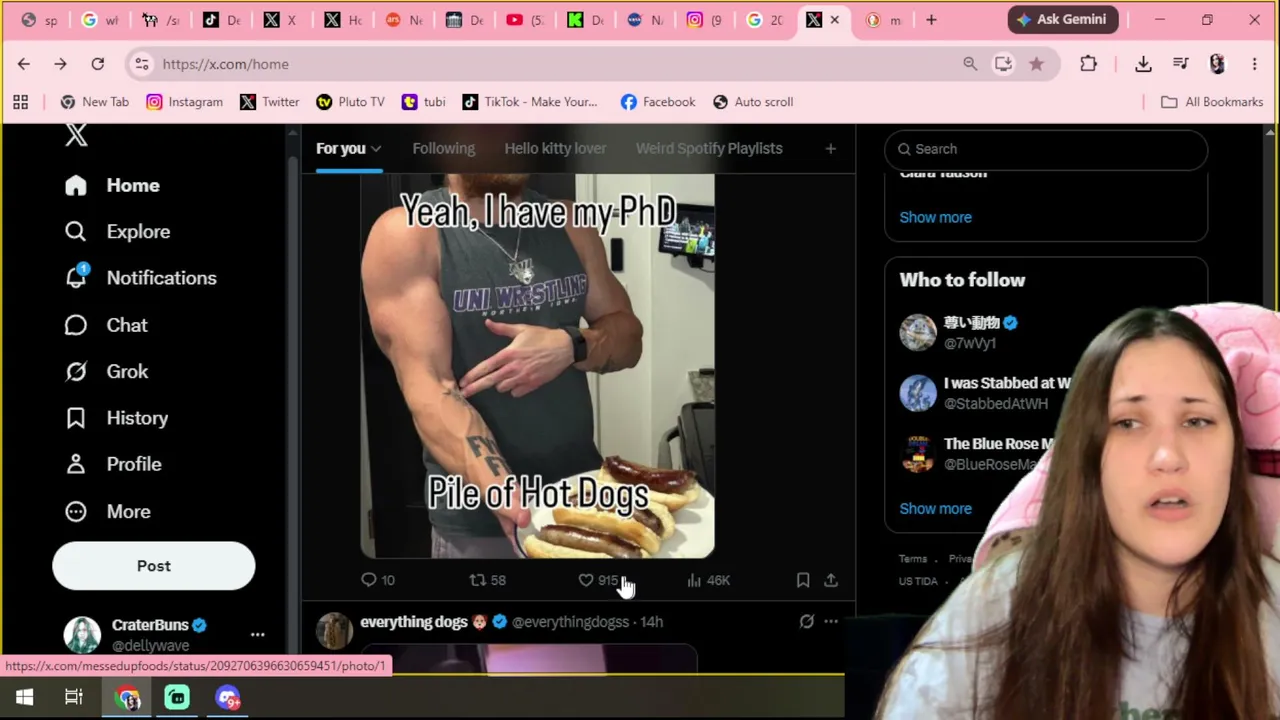
Task: View site information for x.com
Action: (x=142, y=64)
